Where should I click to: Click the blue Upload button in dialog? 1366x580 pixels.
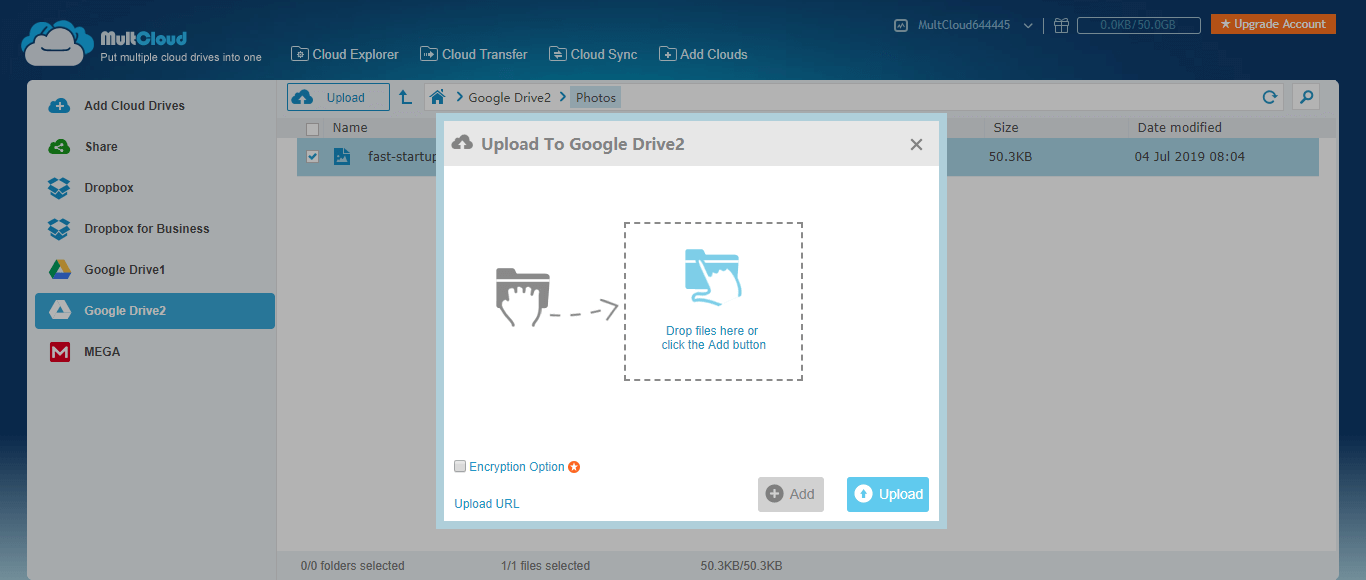[x=888, y=494]
